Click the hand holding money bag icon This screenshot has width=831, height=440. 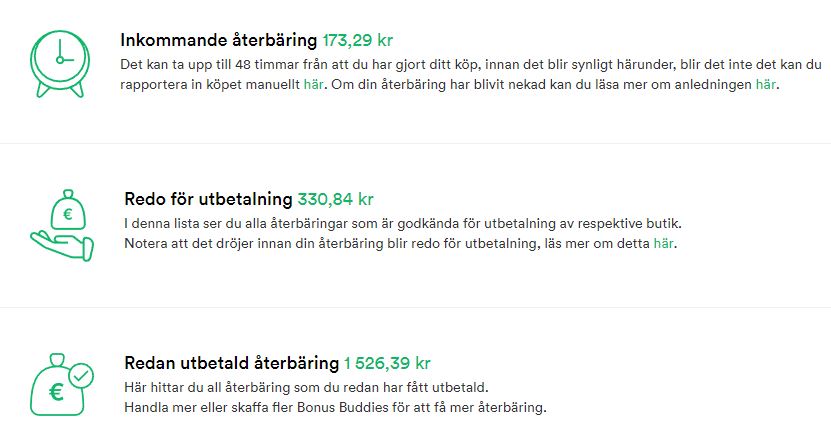pos(62,225)
